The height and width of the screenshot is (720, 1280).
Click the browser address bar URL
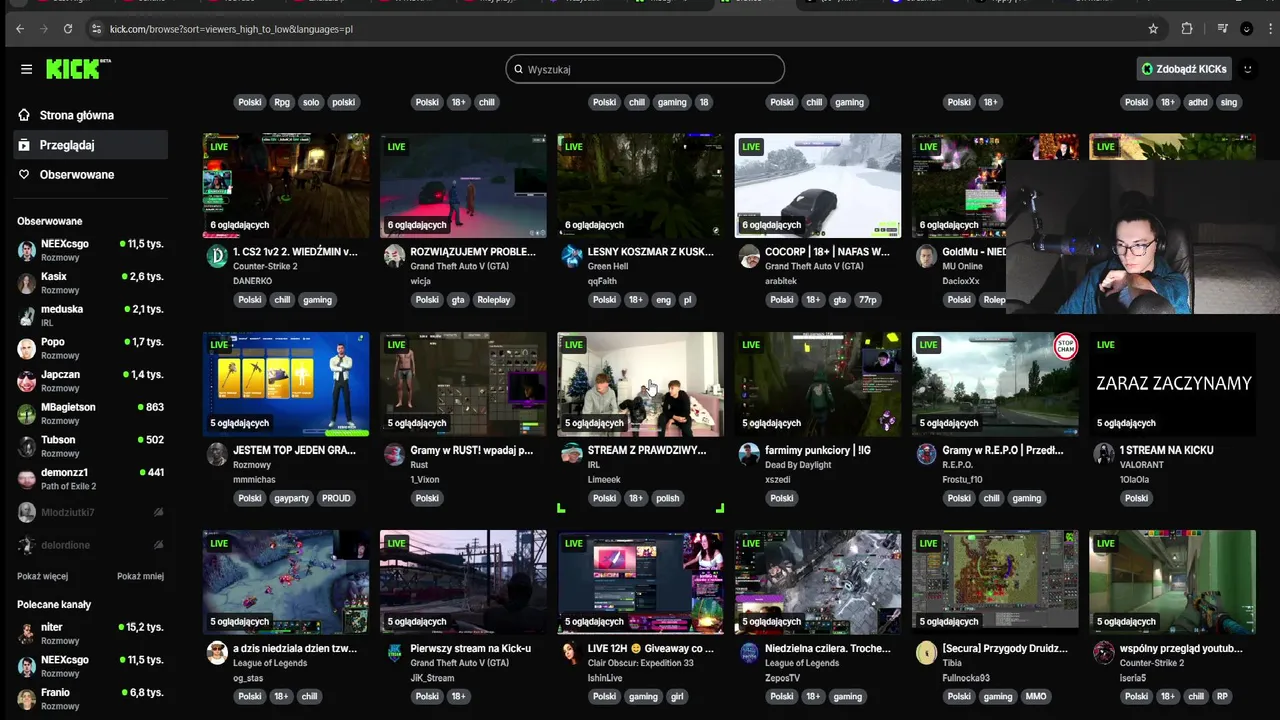[x=231, y=29]
